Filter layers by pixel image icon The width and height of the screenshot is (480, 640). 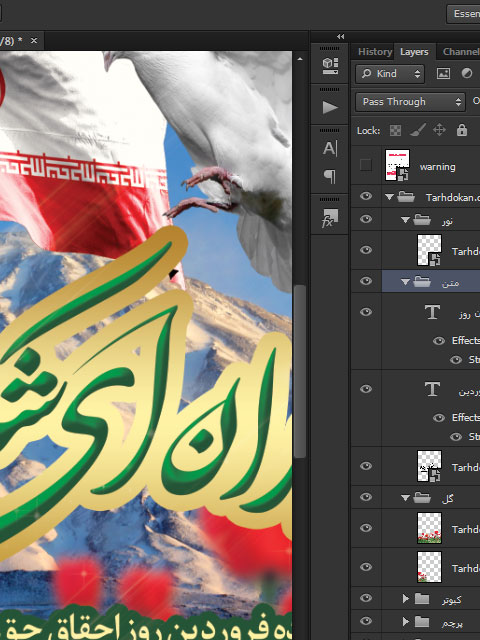(x=443, y=73)
